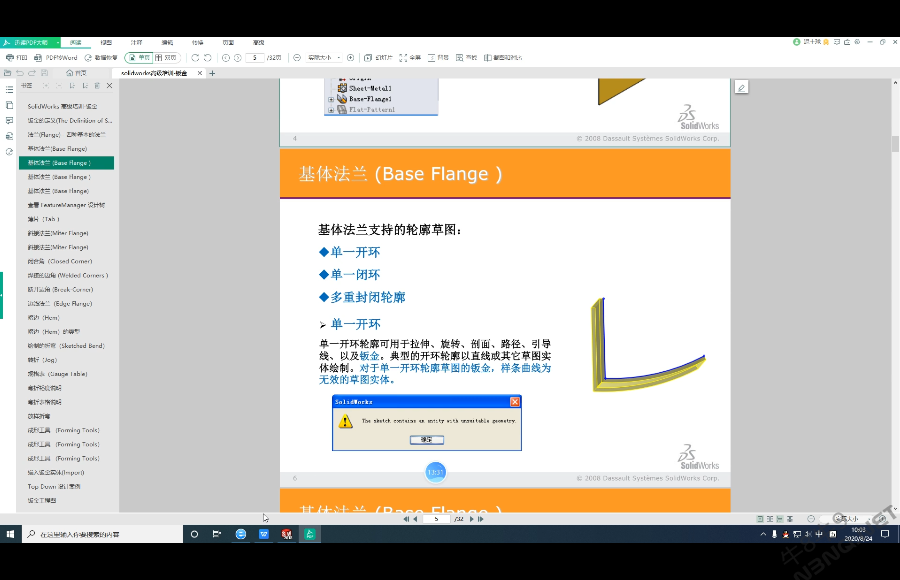900x580 pixels.
Task: Open the Sketched Bend bookmark
Action: tap(66, 346)
